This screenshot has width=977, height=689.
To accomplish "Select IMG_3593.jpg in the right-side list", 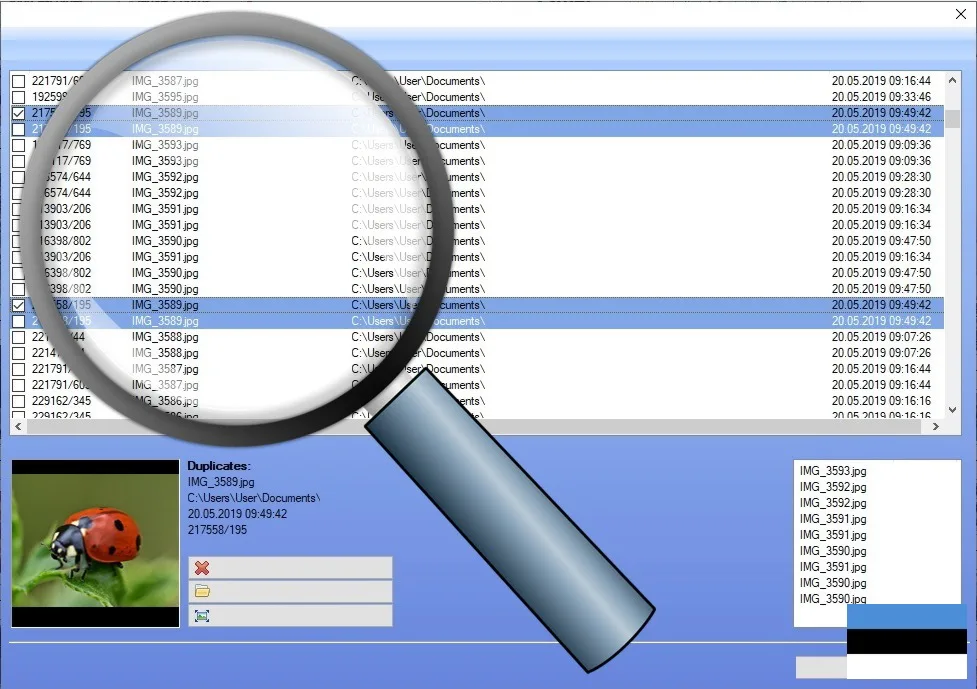I will coord(833,471).
